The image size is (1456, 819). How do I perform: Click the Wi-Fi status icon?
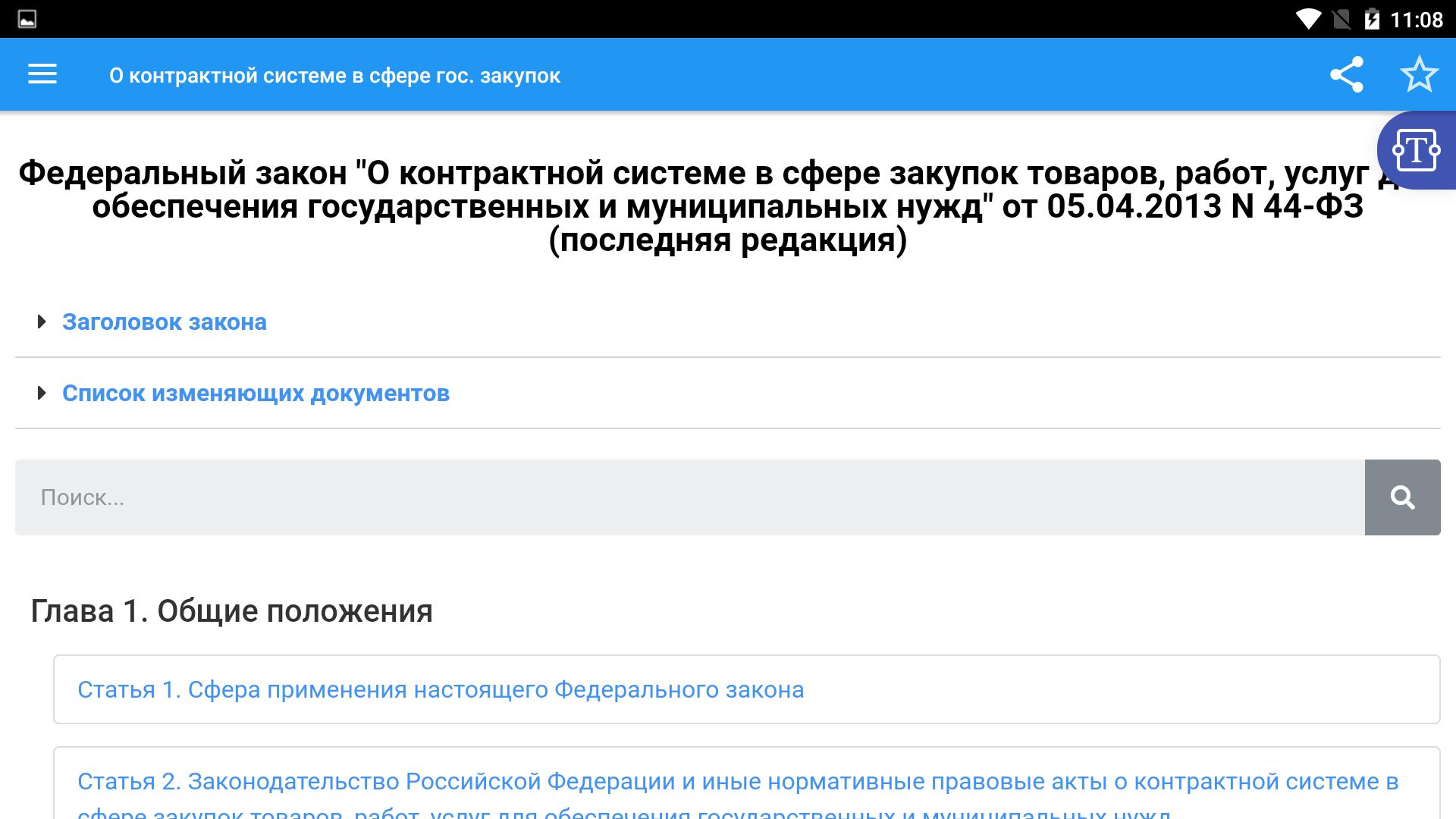tap(1308, 19)
